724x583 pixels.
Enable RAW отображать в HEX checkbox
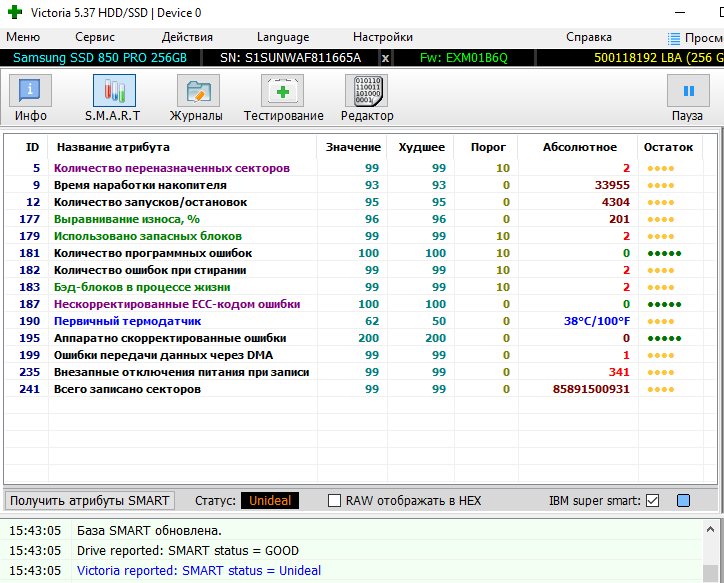(335, 500)
